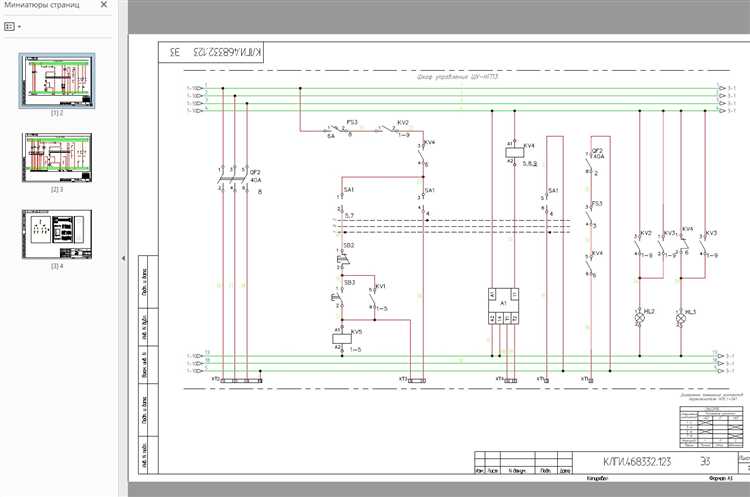The height and width of the screenshot is (497, 750).
Task: Close the Миниатюры страниц panel
Action: (x=104, y=5)
